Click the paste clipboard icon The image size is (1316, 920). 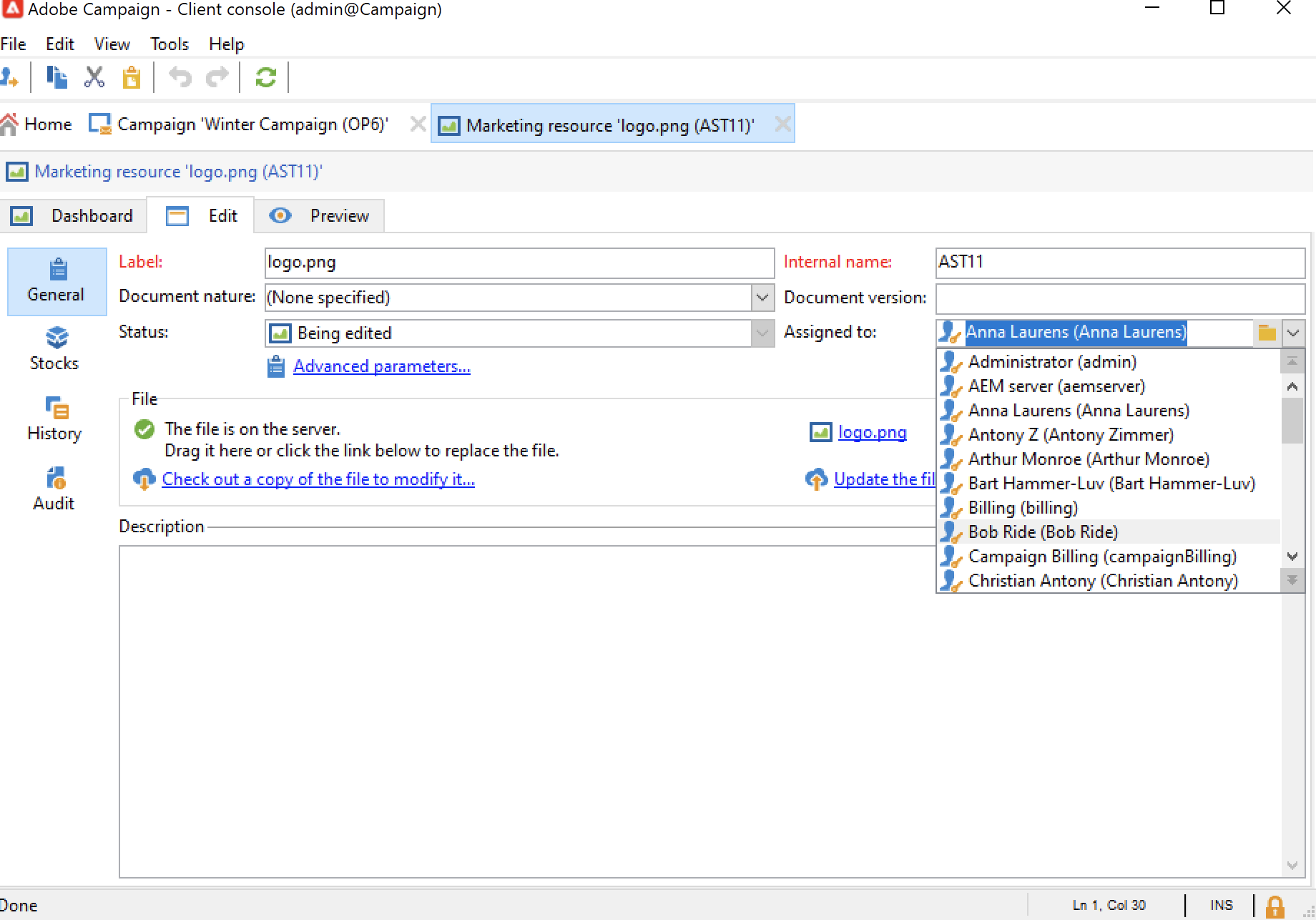point(132,77)
